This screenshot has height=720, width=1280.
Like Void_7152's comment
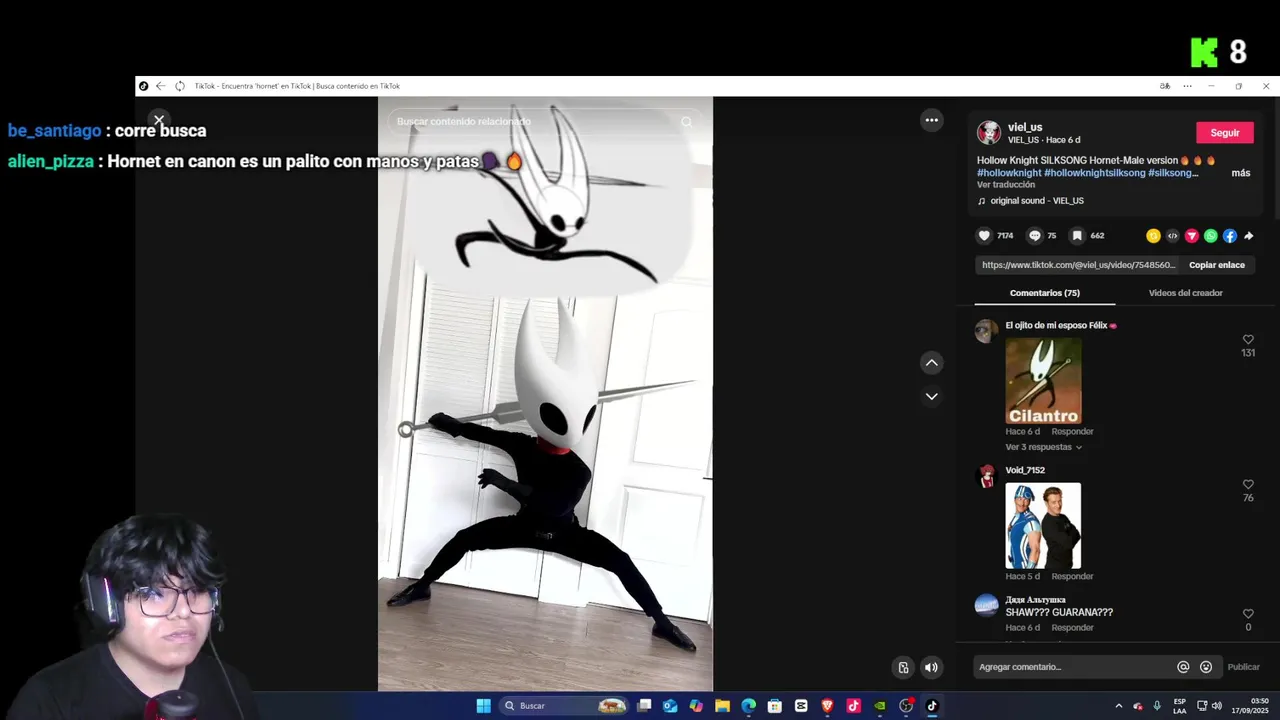point(1247,485)
